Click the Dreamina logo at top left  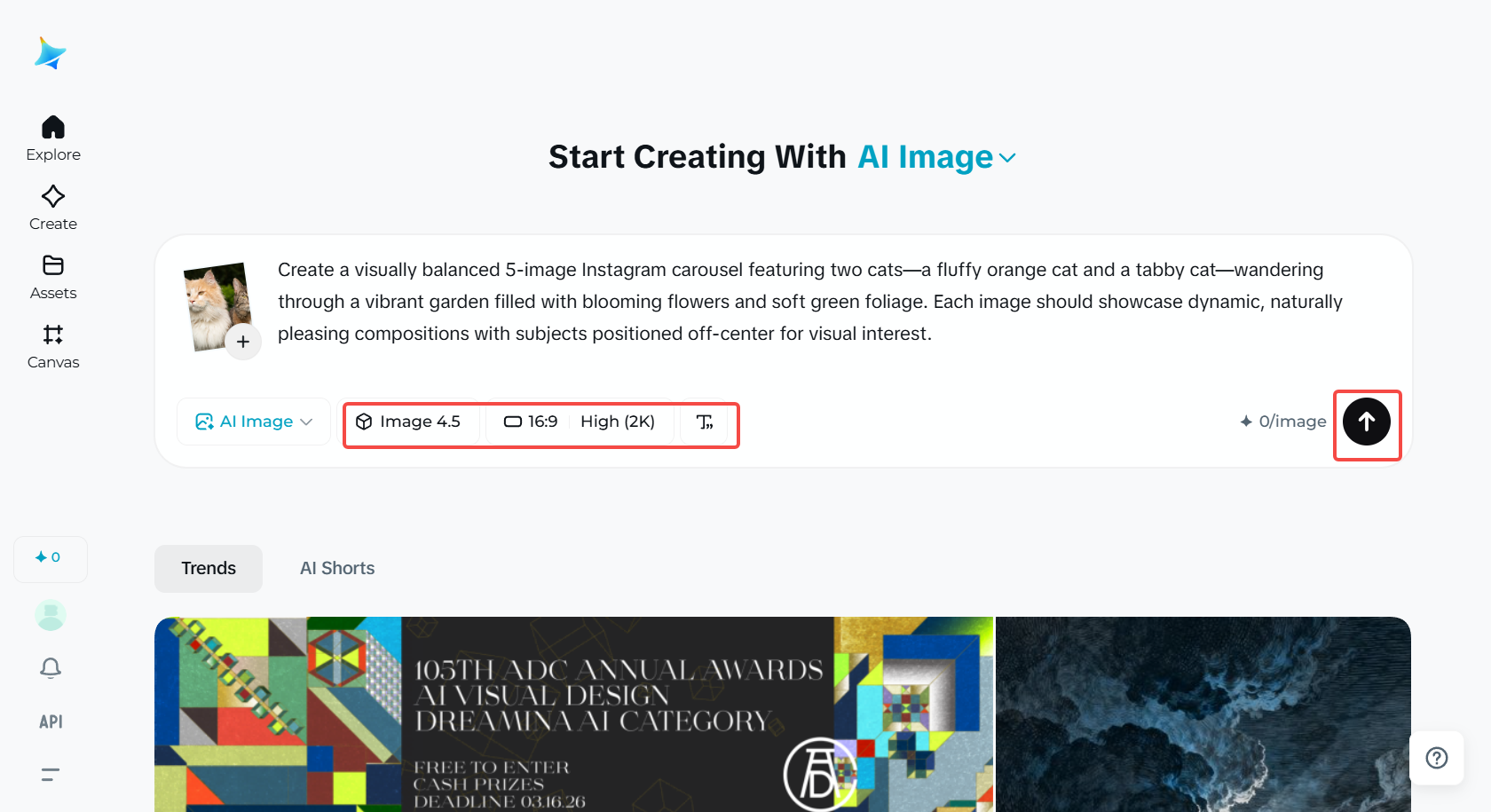51,53
